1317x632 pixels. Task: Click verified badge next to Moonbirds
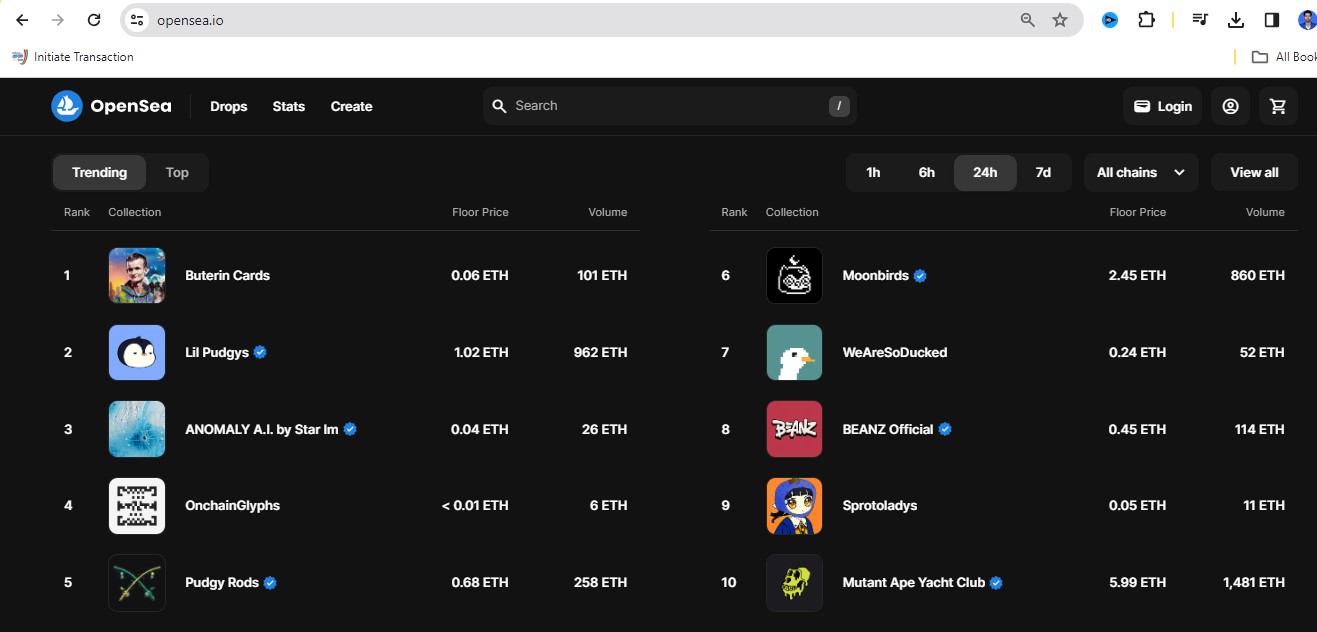(x=920, y=276)
